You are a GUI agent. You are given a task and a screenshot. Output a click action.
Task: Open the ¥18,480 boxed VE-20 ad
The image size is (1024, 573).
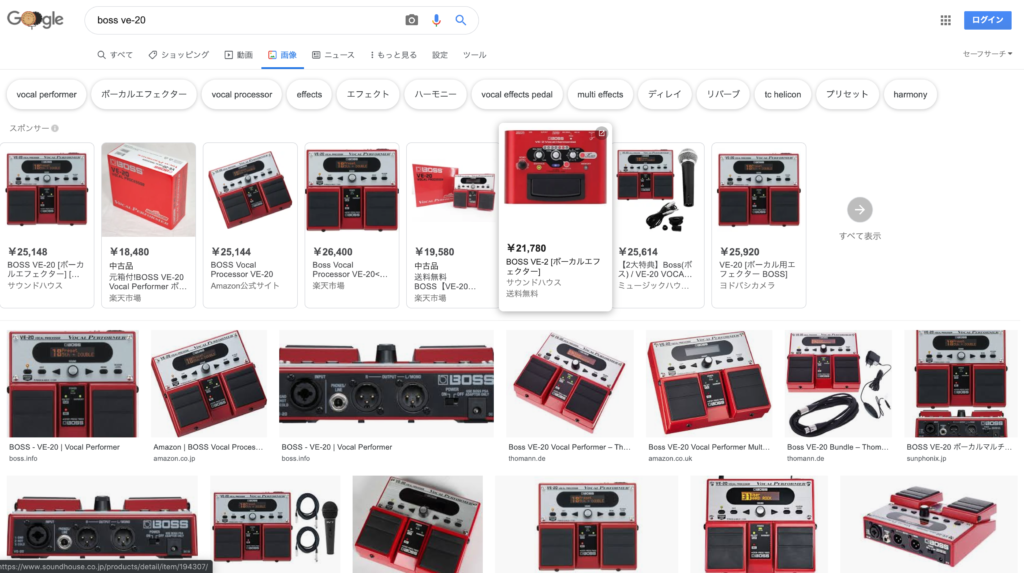pos(148,225)
